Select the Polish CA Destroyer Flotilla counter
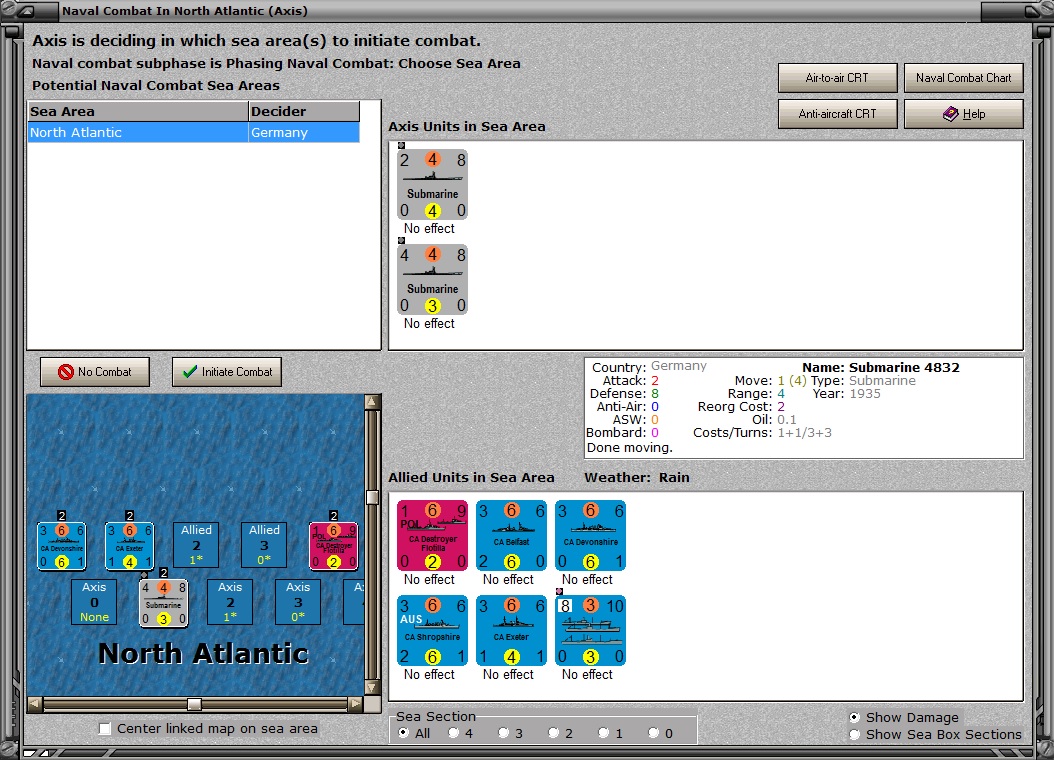 point(432,536)
